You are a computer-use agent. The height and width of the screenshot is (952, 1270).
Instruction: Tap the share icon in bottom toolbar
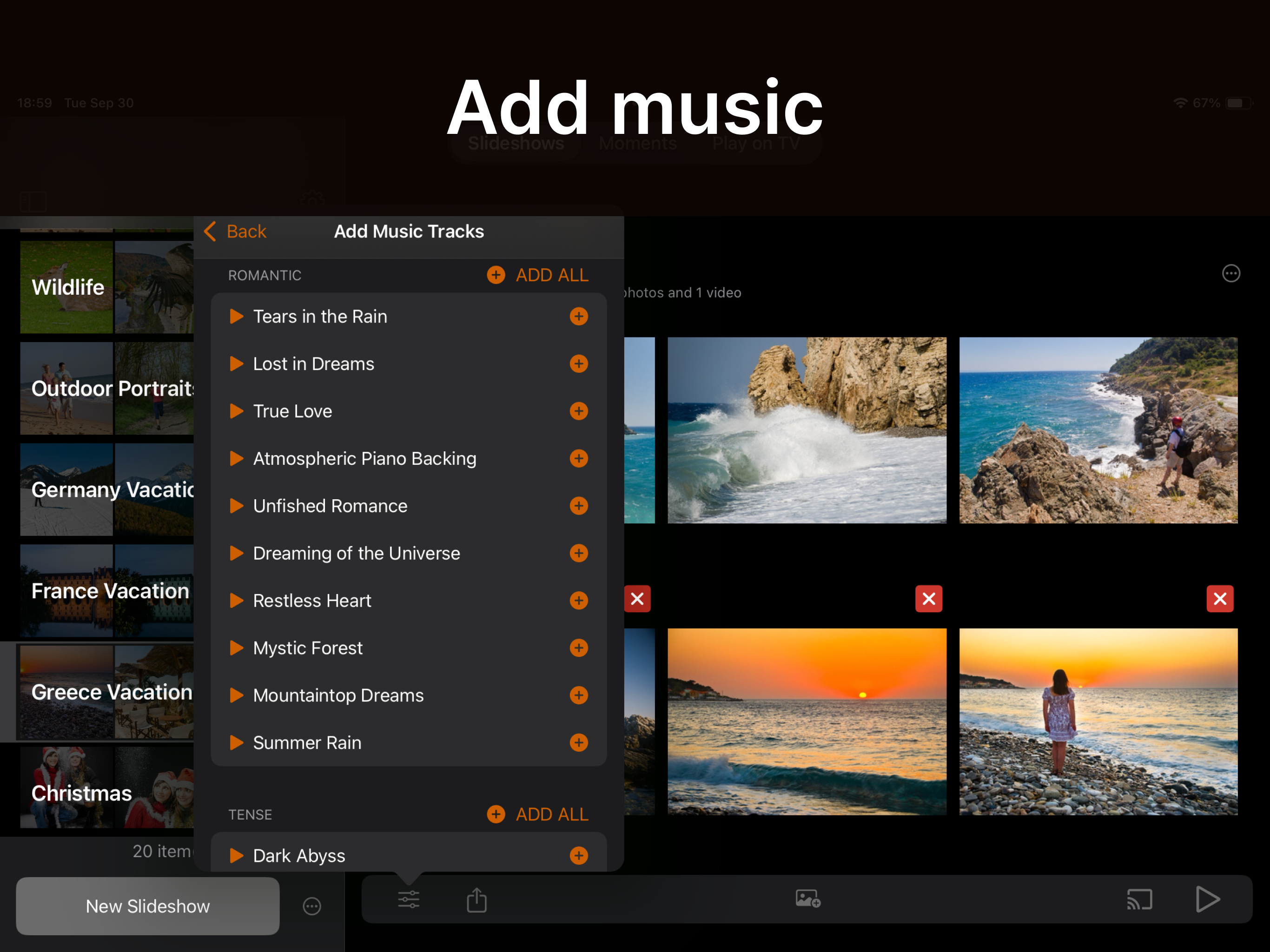(x=476, y=900)
